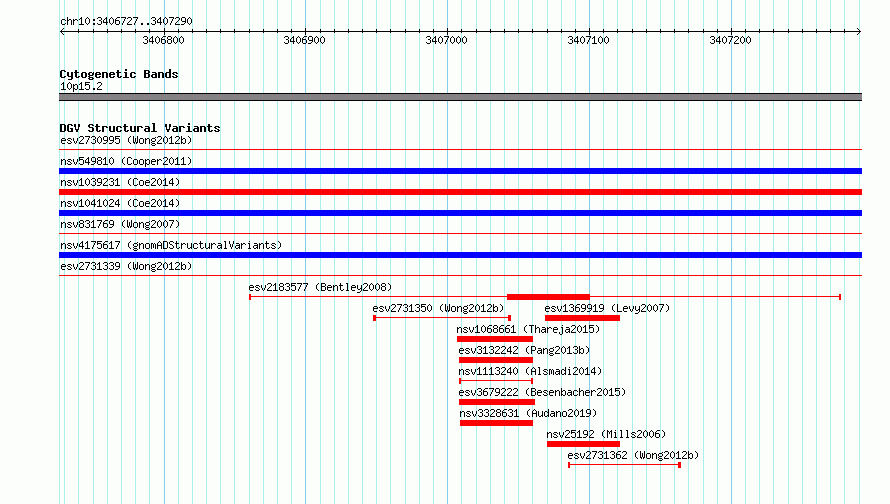The width and height of the screenshot is (890, 504).
Task: Click the nsv1039231 (Coe2014) red bar
Action: 460,192
